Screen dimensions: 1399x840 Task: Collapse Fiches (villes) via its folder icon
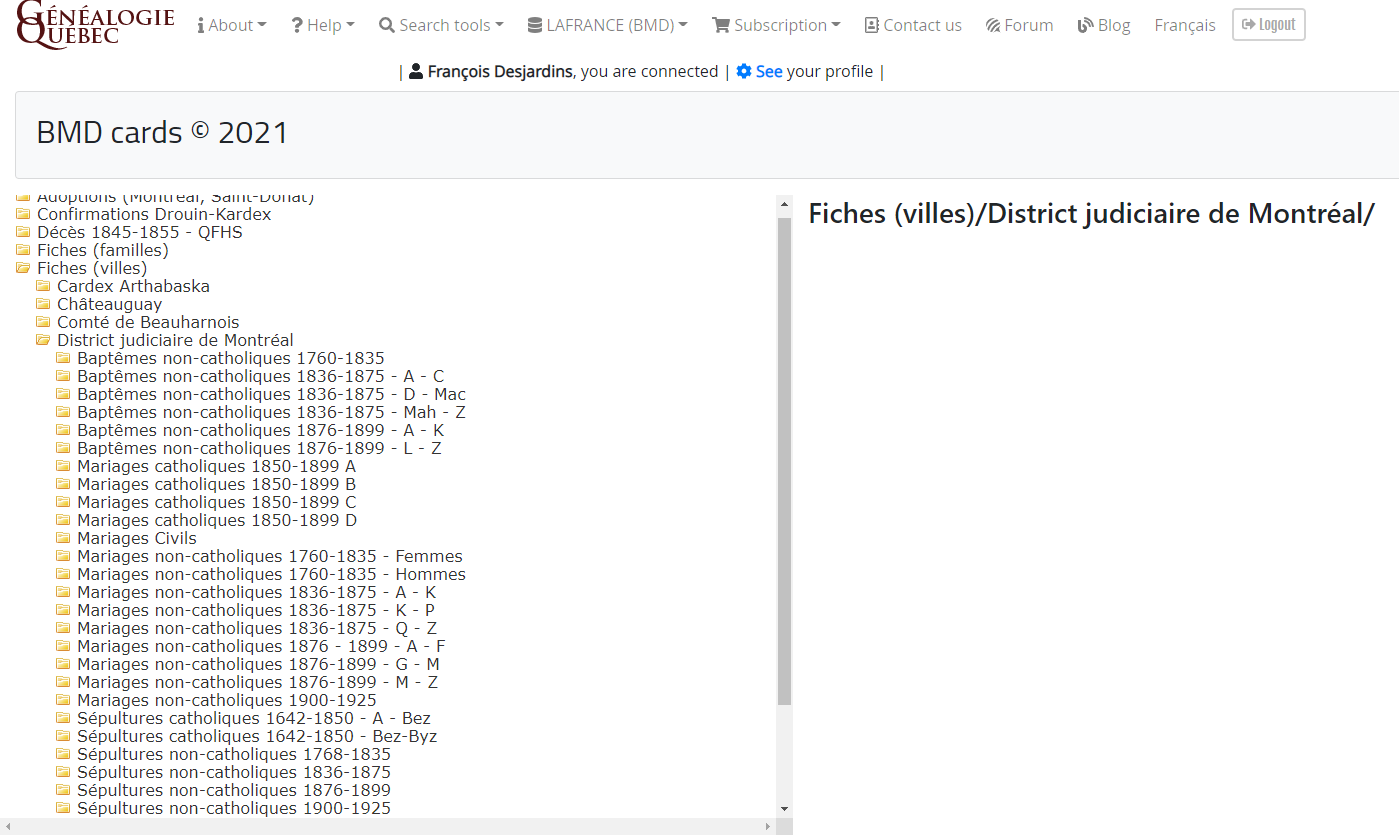[x=23, y=268]
